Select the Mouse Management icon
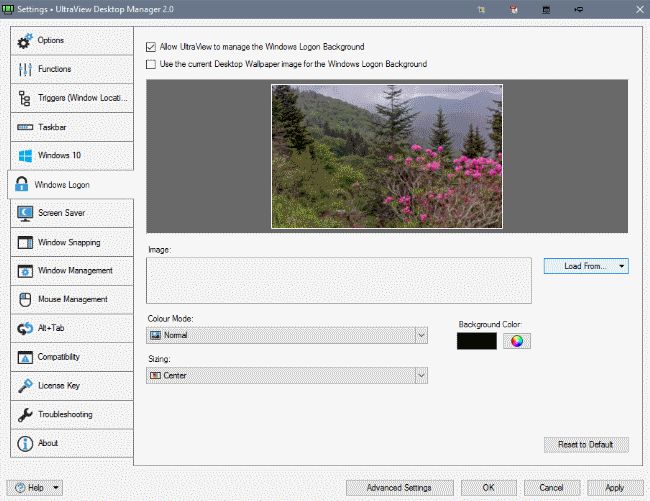Viewport: 650px width, 501px height. [26, 299]
